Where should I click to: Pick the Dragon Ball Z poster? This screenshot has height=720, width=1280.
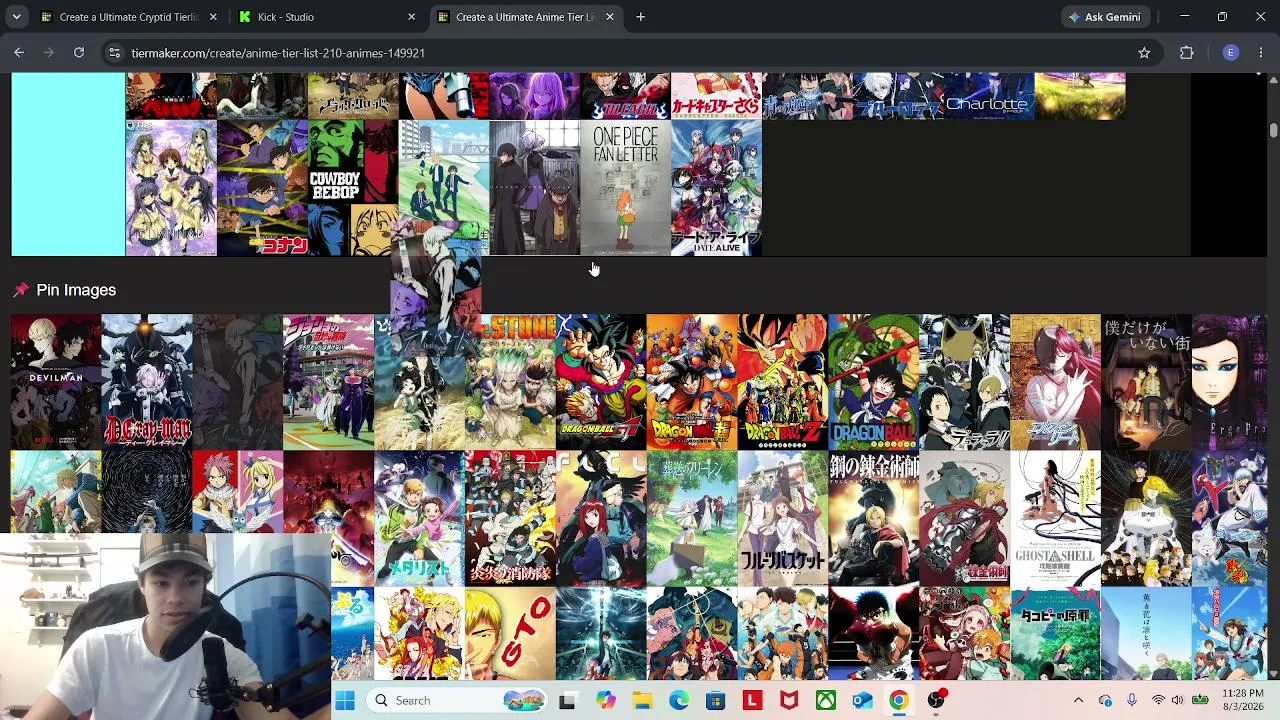point(783,382)
